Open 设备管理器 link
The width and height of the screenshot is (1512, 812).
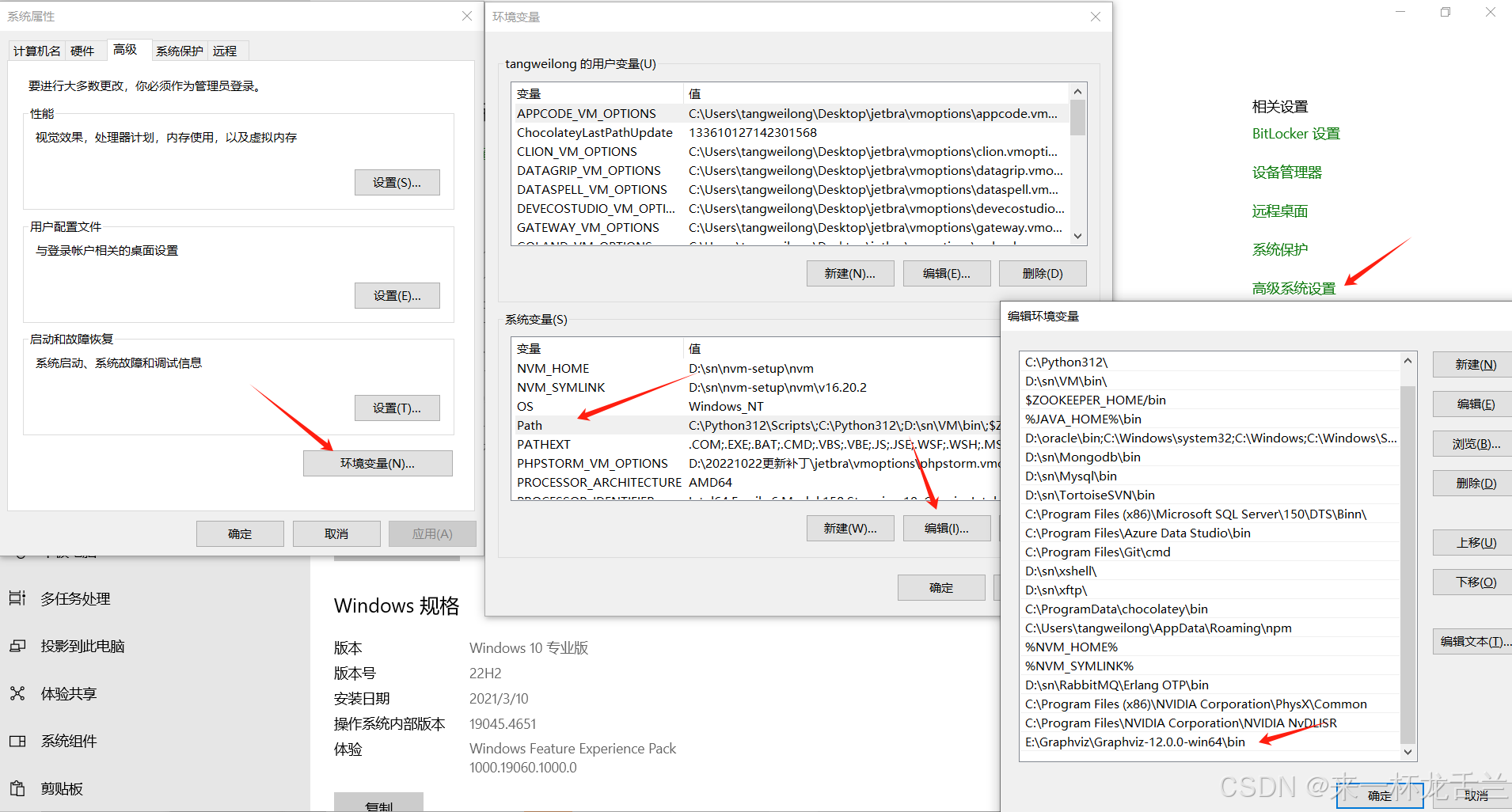1287,173
